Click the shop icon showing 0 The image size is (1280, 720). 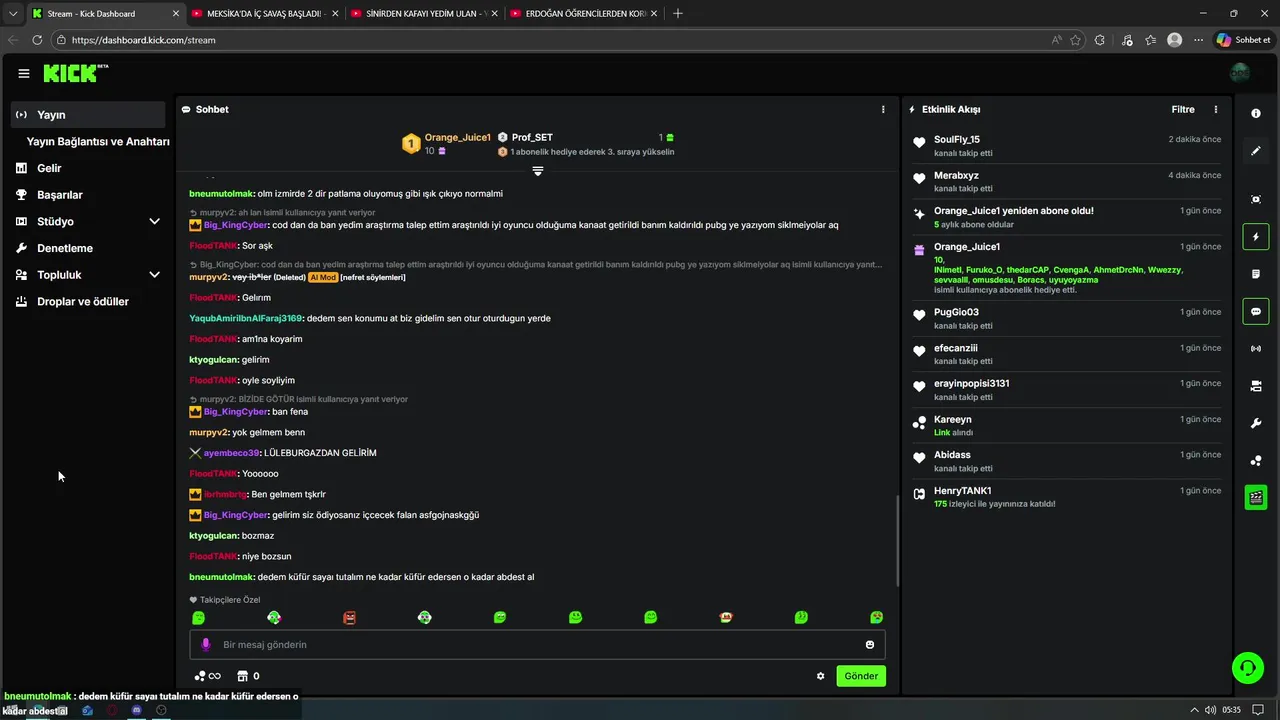248,676
